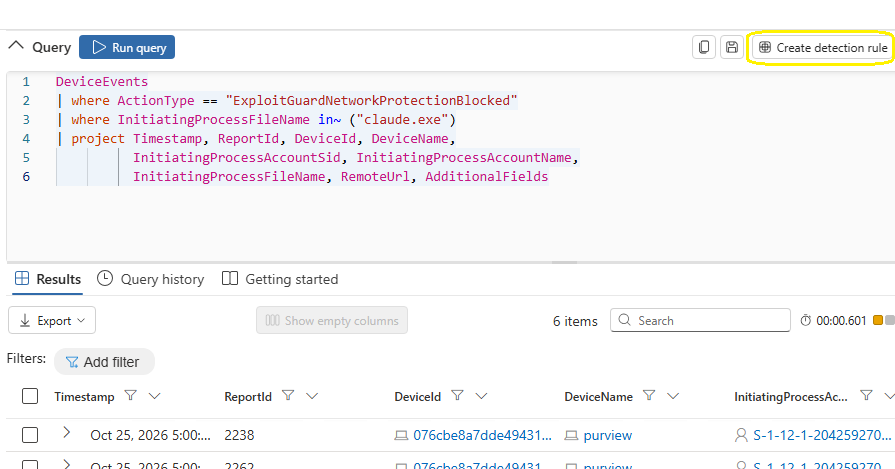The width and height of the screenshot is (895, 469).
Task: Open the Query history tab
Action: [150, 279]
